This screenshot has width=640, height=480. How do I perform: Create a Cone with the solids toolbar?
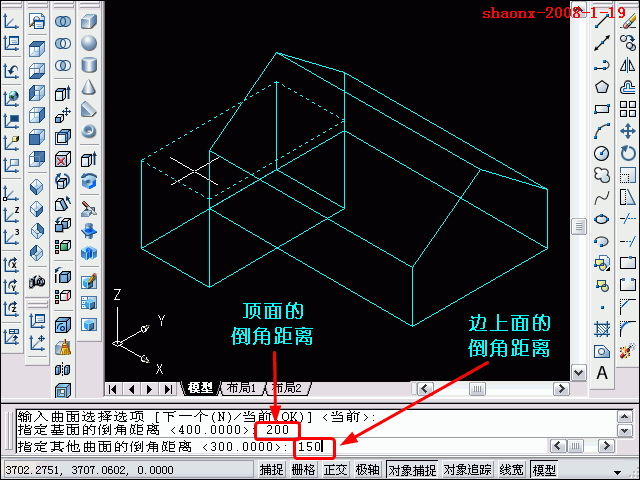click(x=89, y=87)
